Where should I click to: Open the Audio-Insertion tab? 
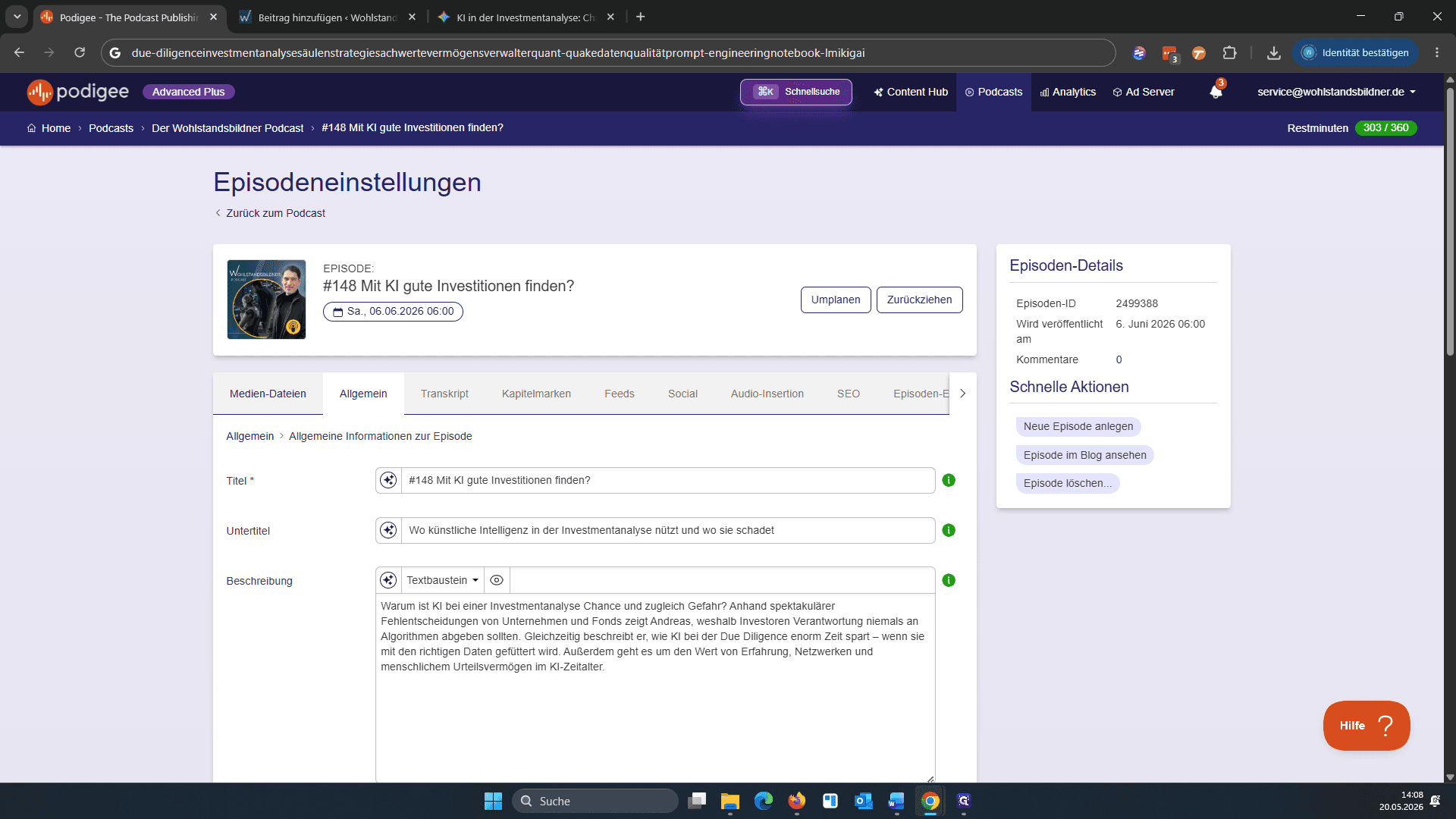(x=767, y=394)
